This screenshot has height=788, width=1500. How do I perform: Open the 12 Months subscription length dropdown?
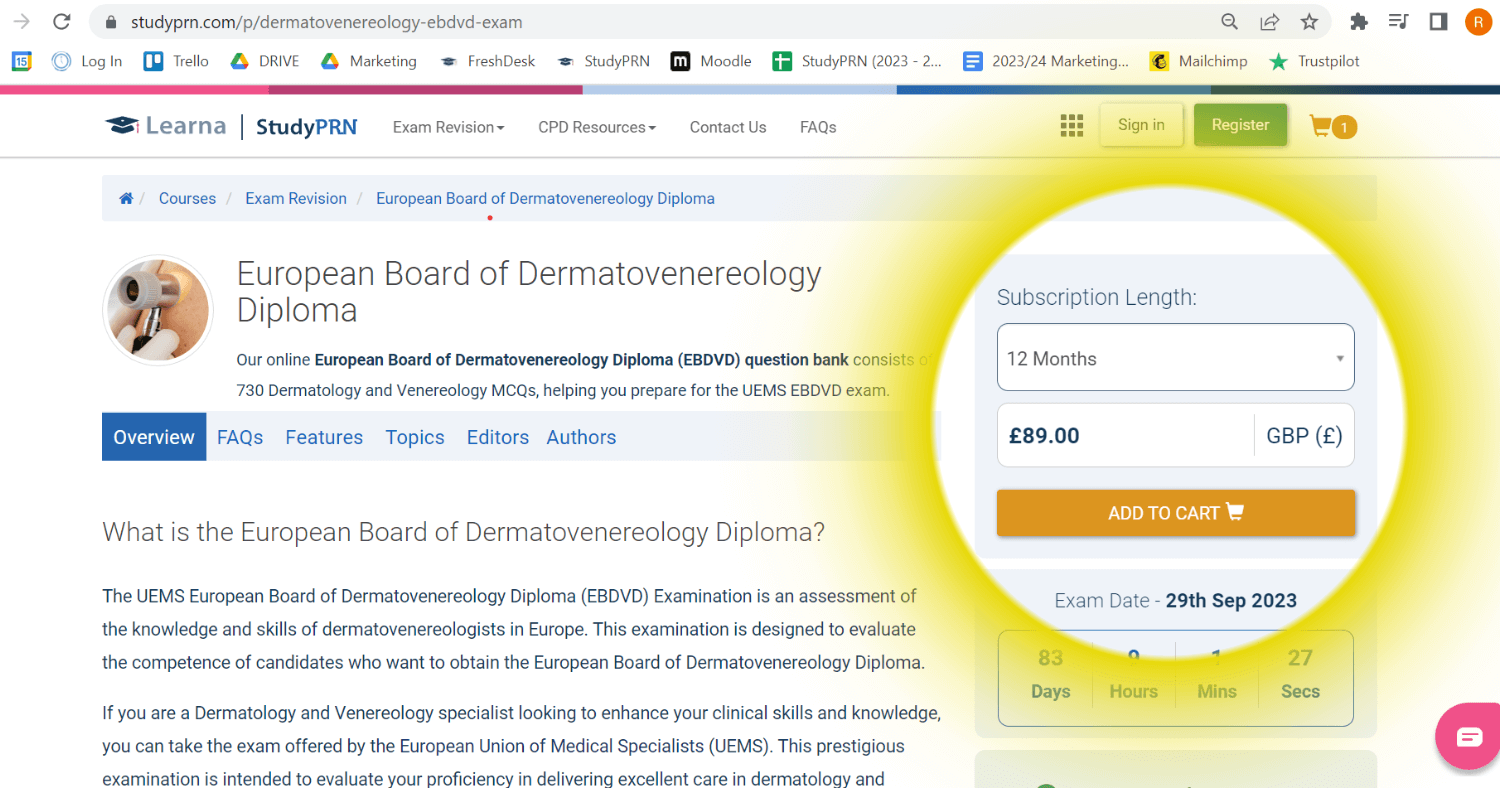(1176, 358)
